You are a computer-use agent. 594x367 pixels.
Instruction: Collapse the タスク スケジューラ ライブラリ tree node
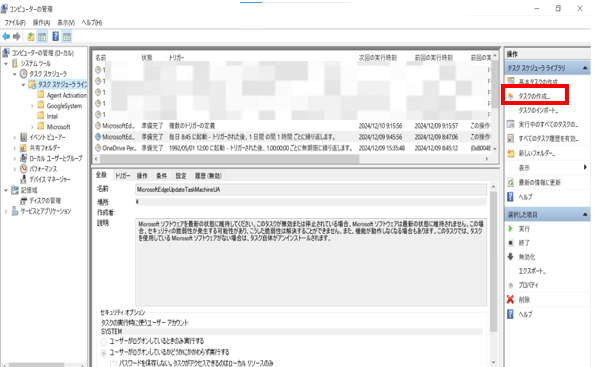[23, 84]
